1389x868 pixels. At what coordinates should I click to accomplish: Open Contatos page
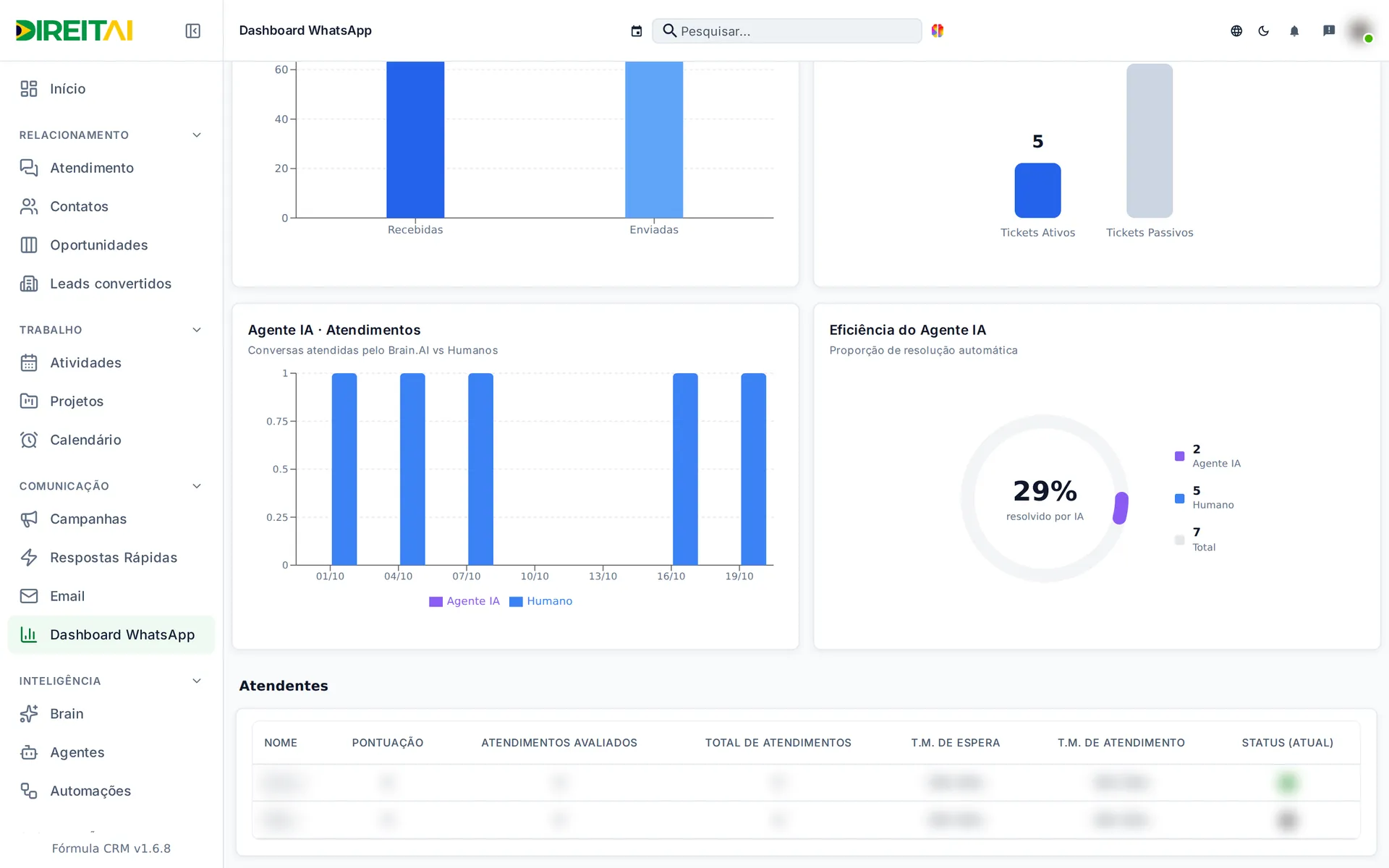click(111, 207)
